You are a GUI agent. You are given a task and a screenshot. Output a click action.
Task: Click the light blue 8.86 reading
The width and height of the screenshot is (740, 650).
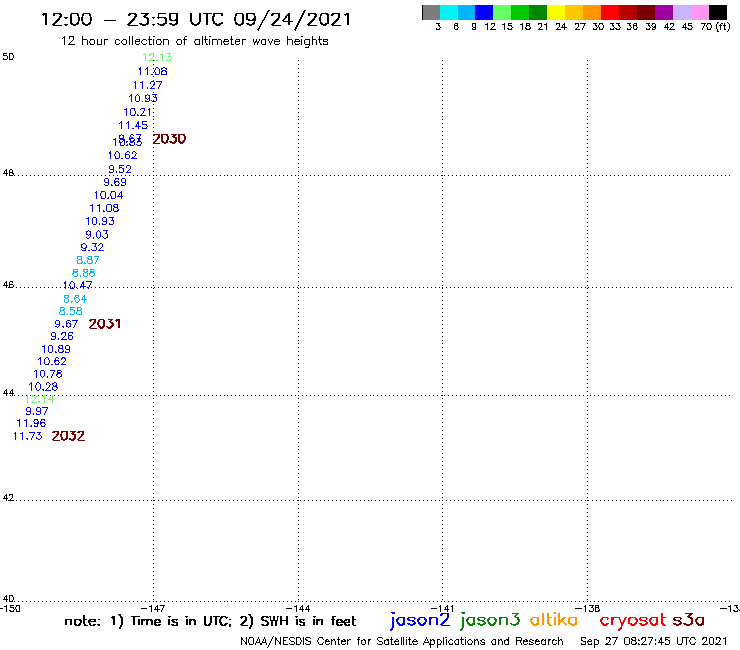click(x=84, y=272)
